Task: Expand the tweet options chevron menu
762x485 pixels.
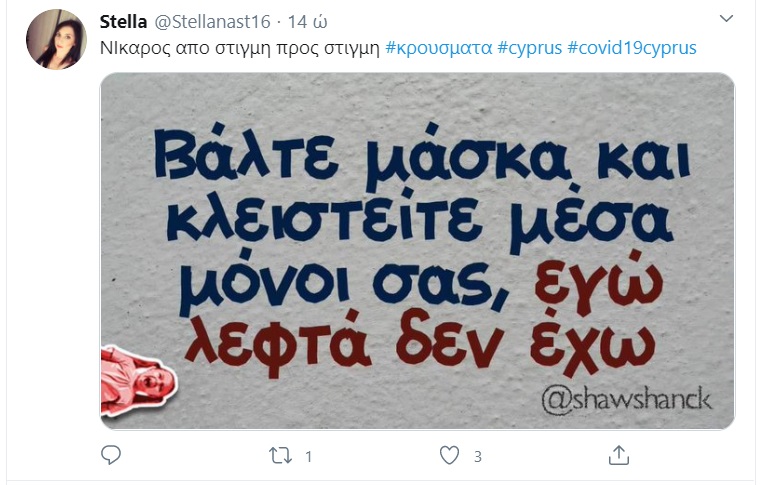Action: coord(726,19)
